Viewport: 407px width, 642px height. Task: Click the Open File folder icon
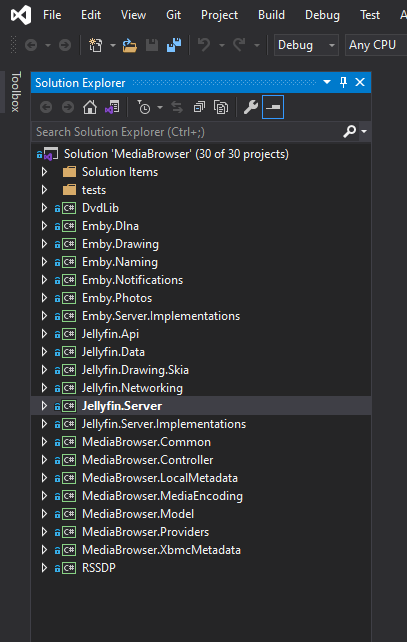(x=129, y=45)
